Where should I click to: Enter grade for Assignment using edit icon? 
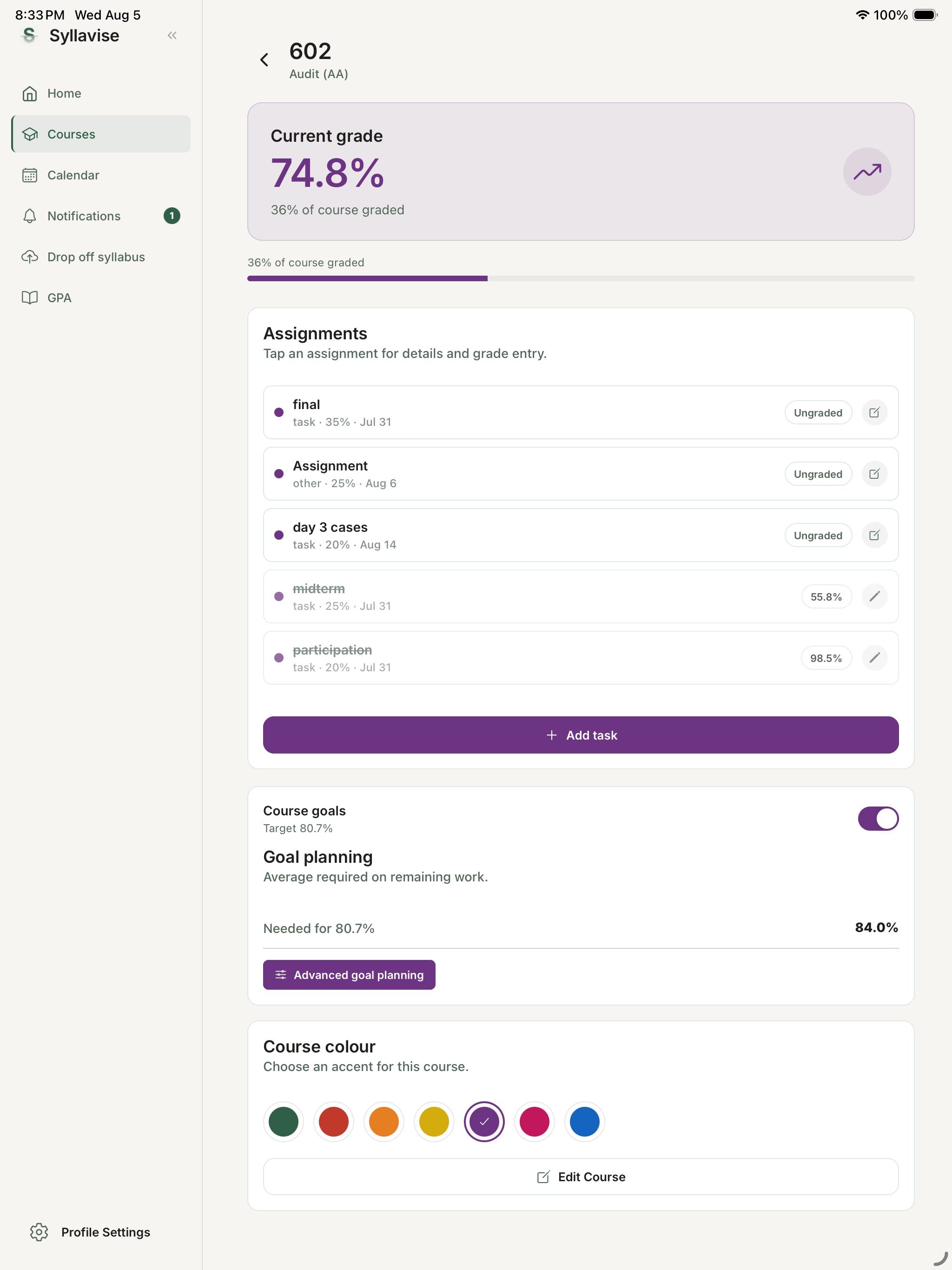tap(874, 474)
